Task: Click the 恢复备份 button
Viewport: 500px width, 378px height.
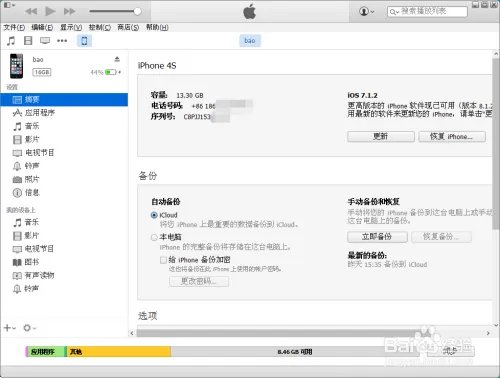Action: (441, 237)
